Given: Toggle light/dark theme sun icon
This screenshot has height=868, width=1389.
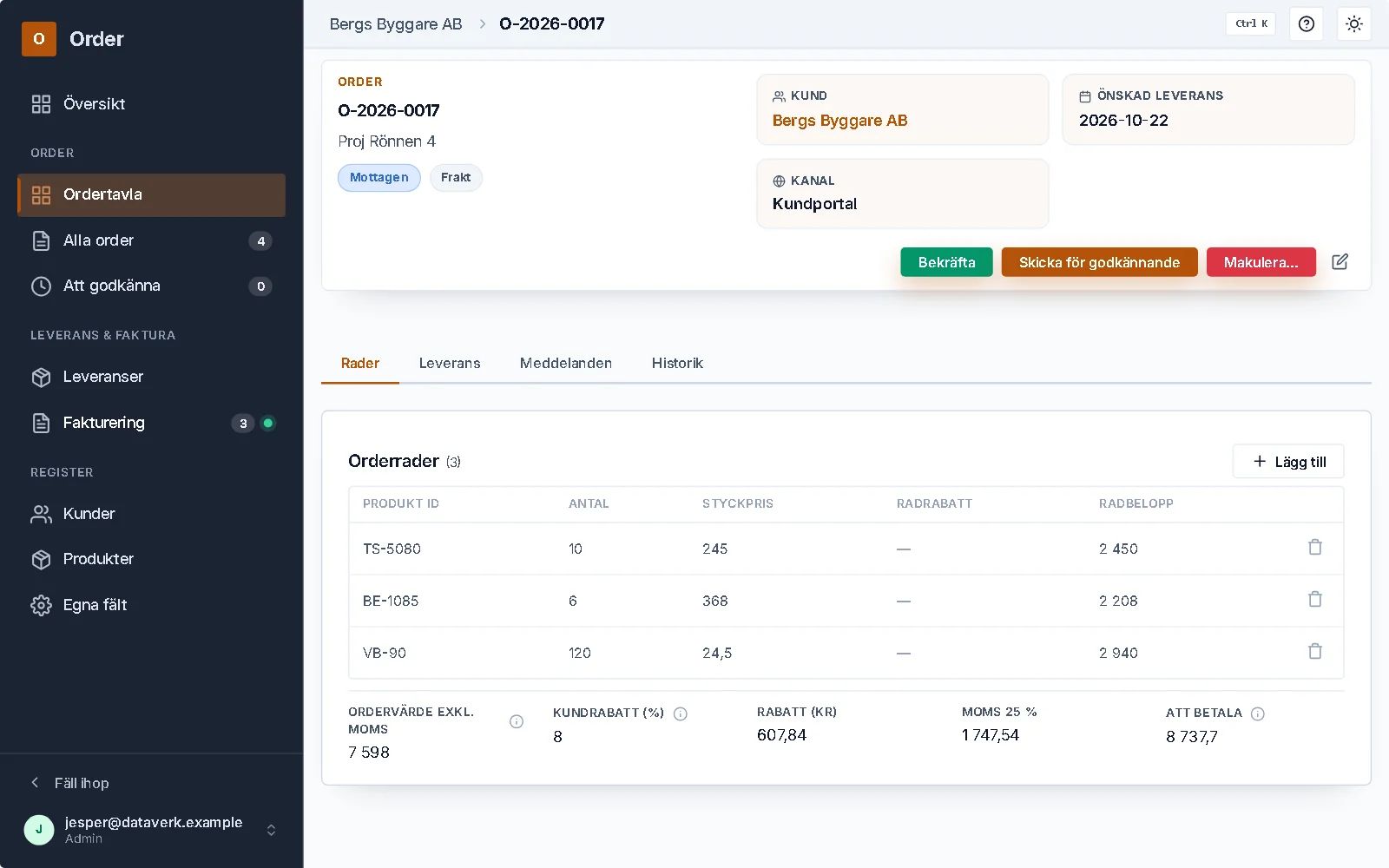Looking at the screenshot, I should tap(1354, 24).
